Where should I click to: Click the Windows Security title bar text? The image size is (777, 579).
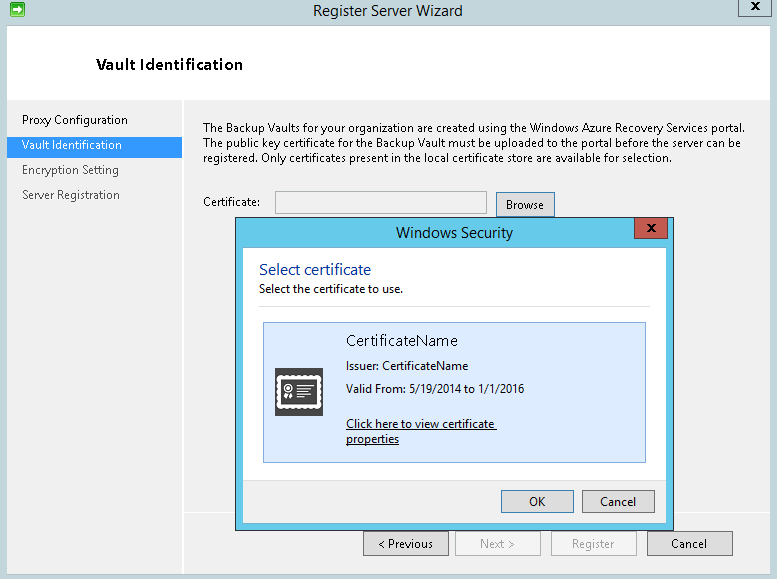click(454, 232)
